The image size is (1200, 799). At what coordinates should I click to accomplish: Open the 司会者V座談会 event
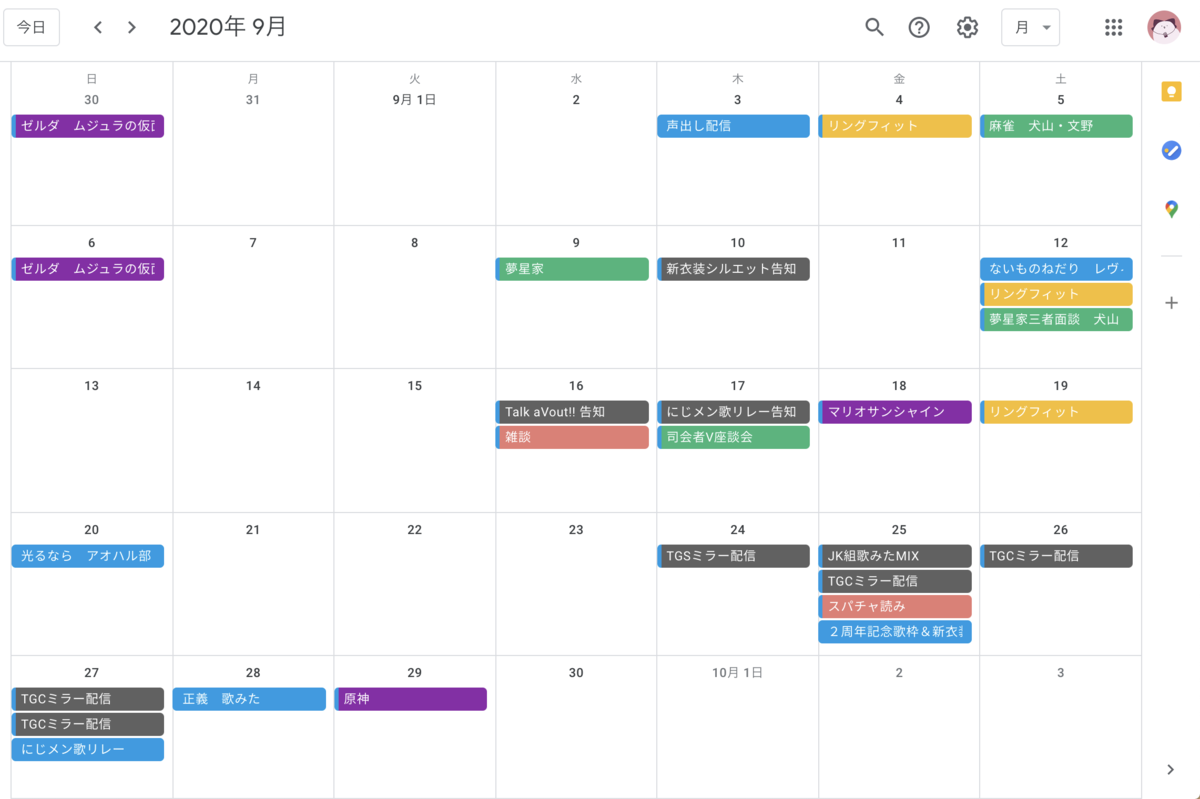point(733,437)
